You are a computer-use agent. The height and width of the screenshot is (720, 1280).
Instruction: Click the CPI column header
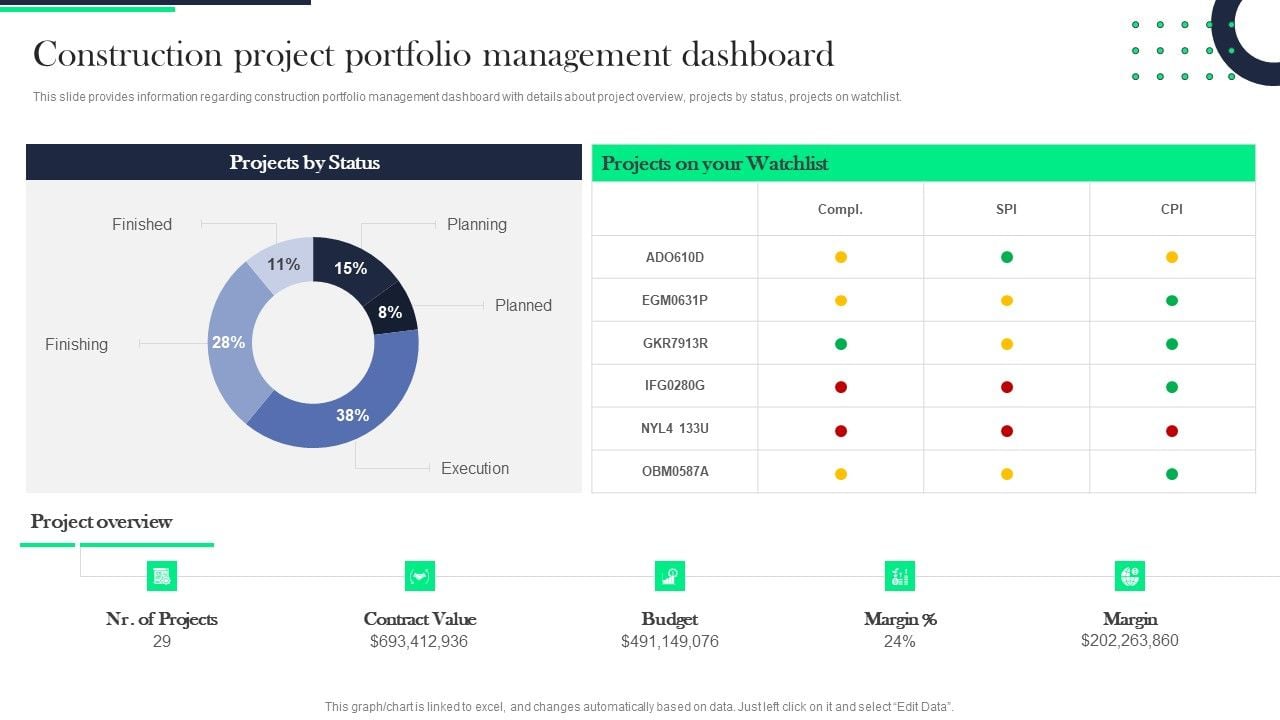pyautogui.click(x=1172, y=209)
